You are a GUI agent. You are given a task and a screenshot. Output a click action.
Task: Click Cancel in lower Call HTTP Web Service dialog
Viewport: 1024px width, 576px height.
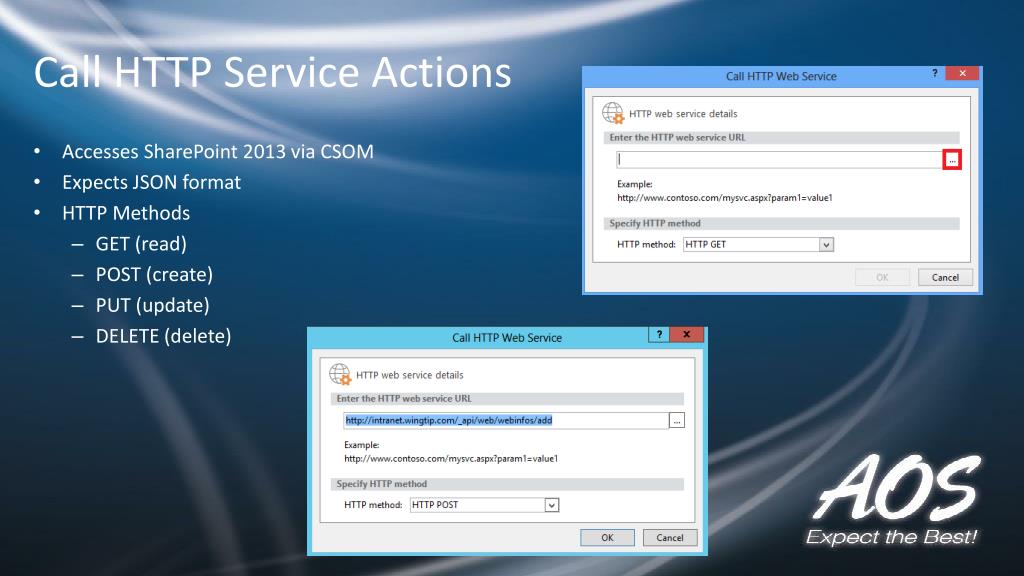pos(670,537)
